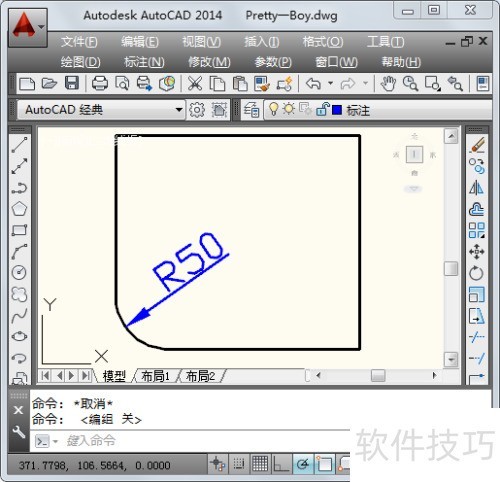Open the Workspace Settings gear
The height and width of the screenshot is (482, 500).
[197, 110]
